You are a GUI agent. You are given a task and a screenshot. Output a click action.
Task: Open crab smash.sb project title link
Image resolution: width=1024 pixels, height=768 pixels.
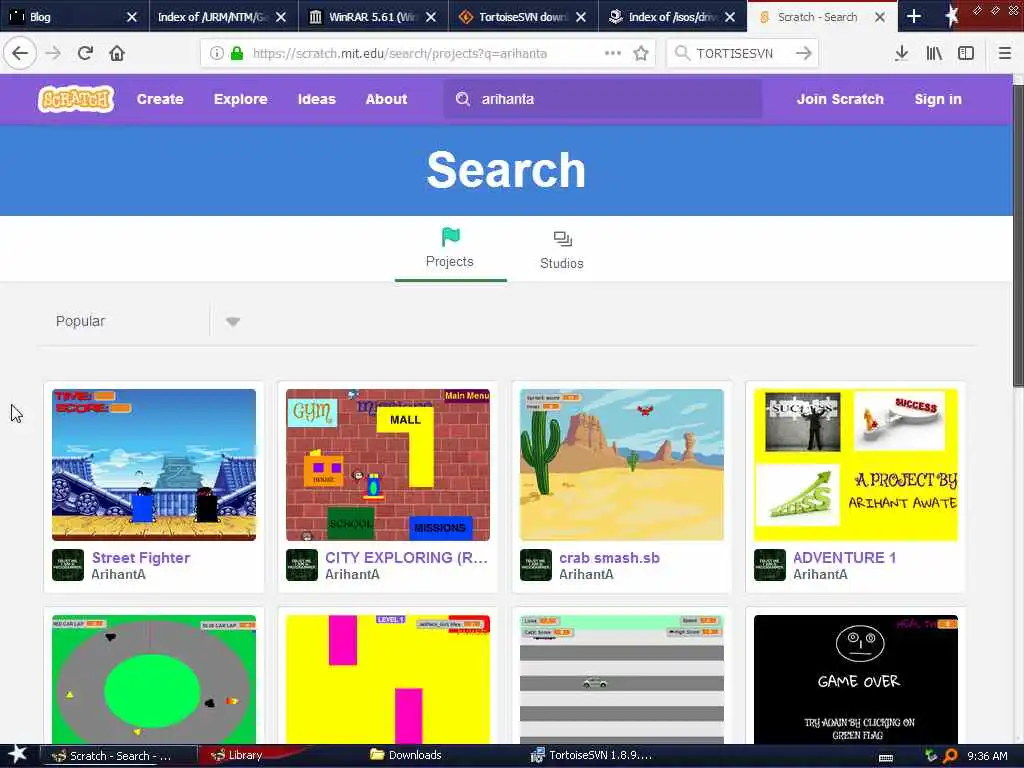coord(609,558)
